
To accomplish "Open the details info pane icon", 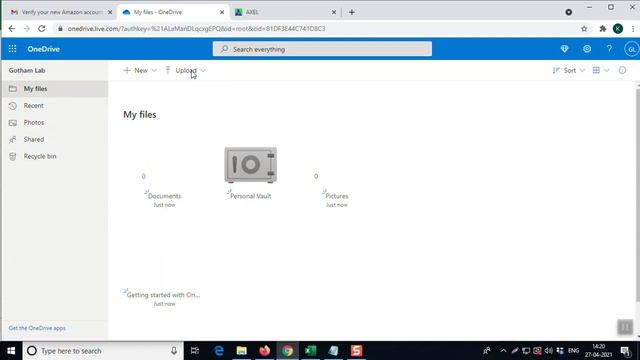I will point(622,70).
